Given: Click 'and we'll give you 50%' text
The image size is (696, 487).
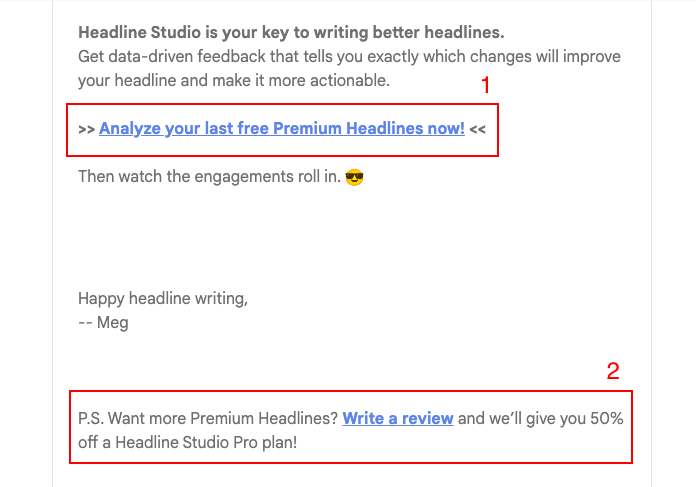Looking at the screenshot, I should point(541,419).
